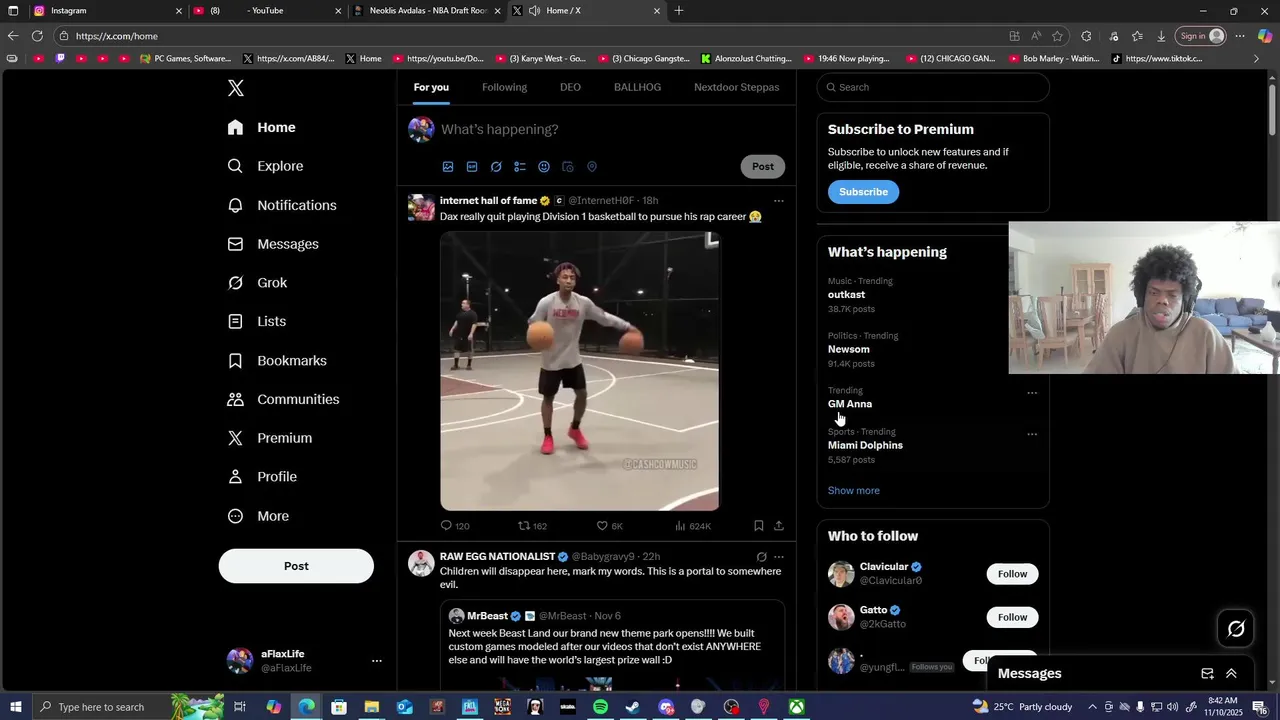This screenshot has height=720, width=1280.
Task: Open account menu next to aFlaxLife
Action: (377, 661)
